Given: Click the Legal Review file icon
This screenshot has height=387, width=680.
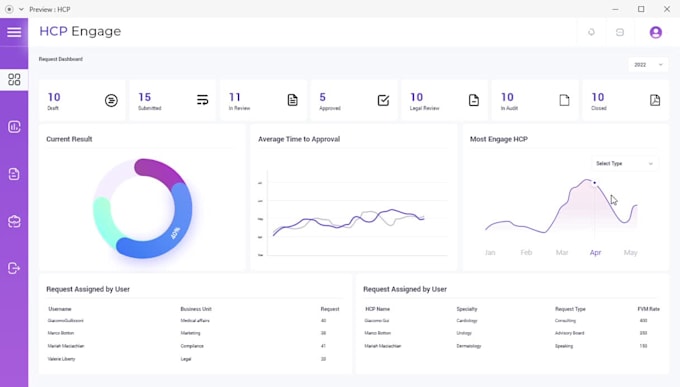Looking at the screenshot, I should pos(474,100).
